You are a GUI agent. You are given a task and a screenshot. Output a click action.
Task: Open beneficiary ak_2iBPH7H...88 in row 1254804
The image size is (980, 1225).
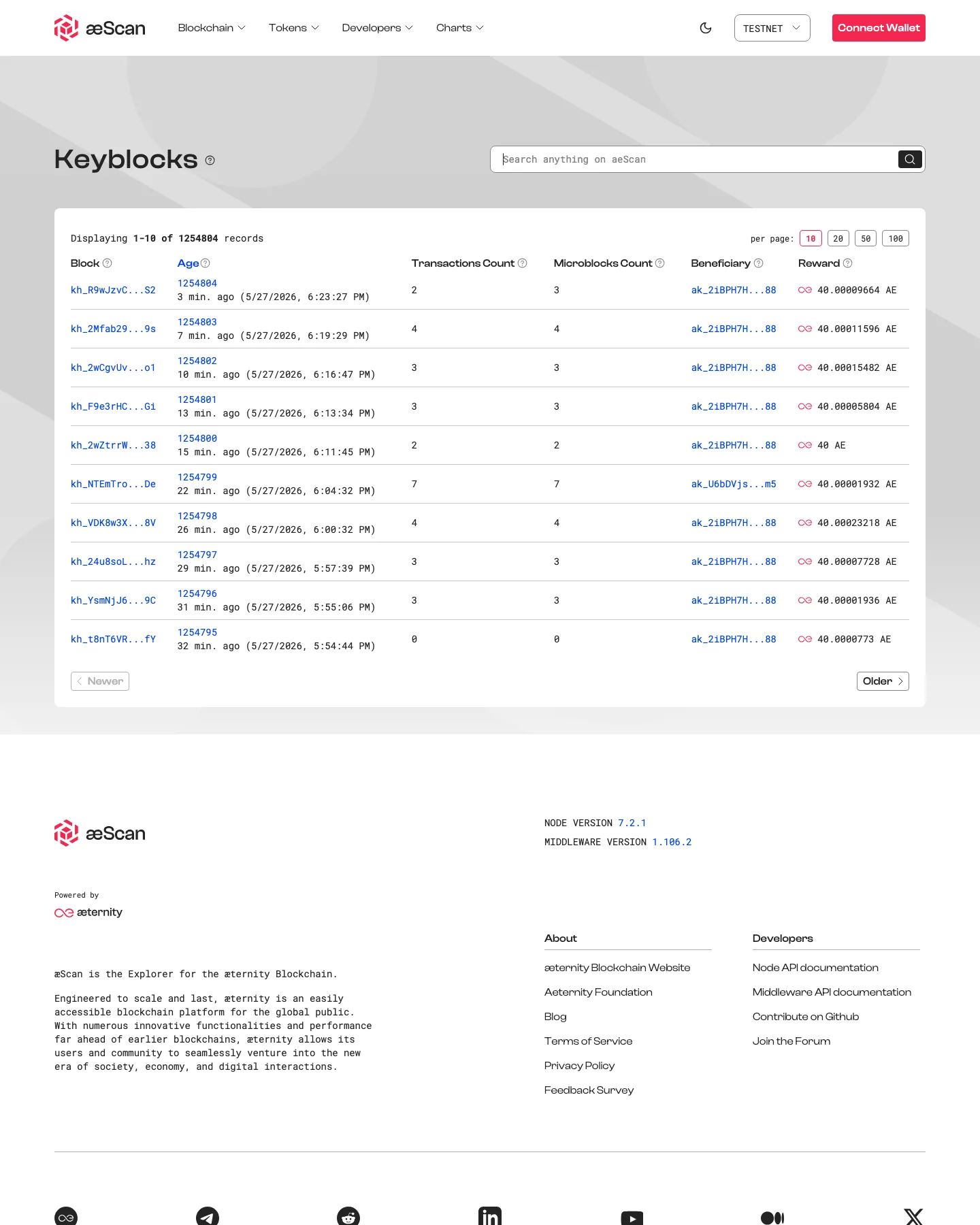pos(734,290)
